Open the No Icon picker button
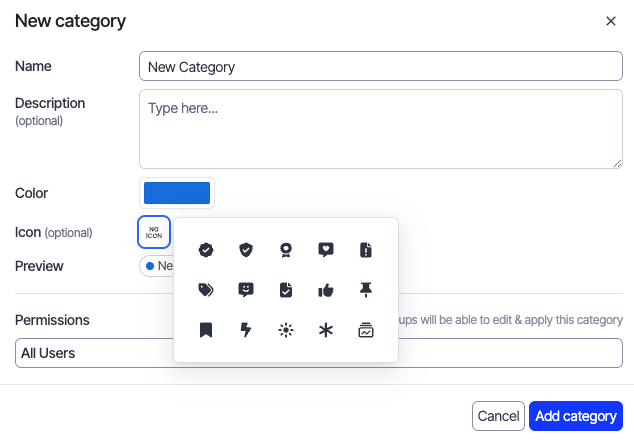This screenshot has height=444, width=634. (154, 232)
